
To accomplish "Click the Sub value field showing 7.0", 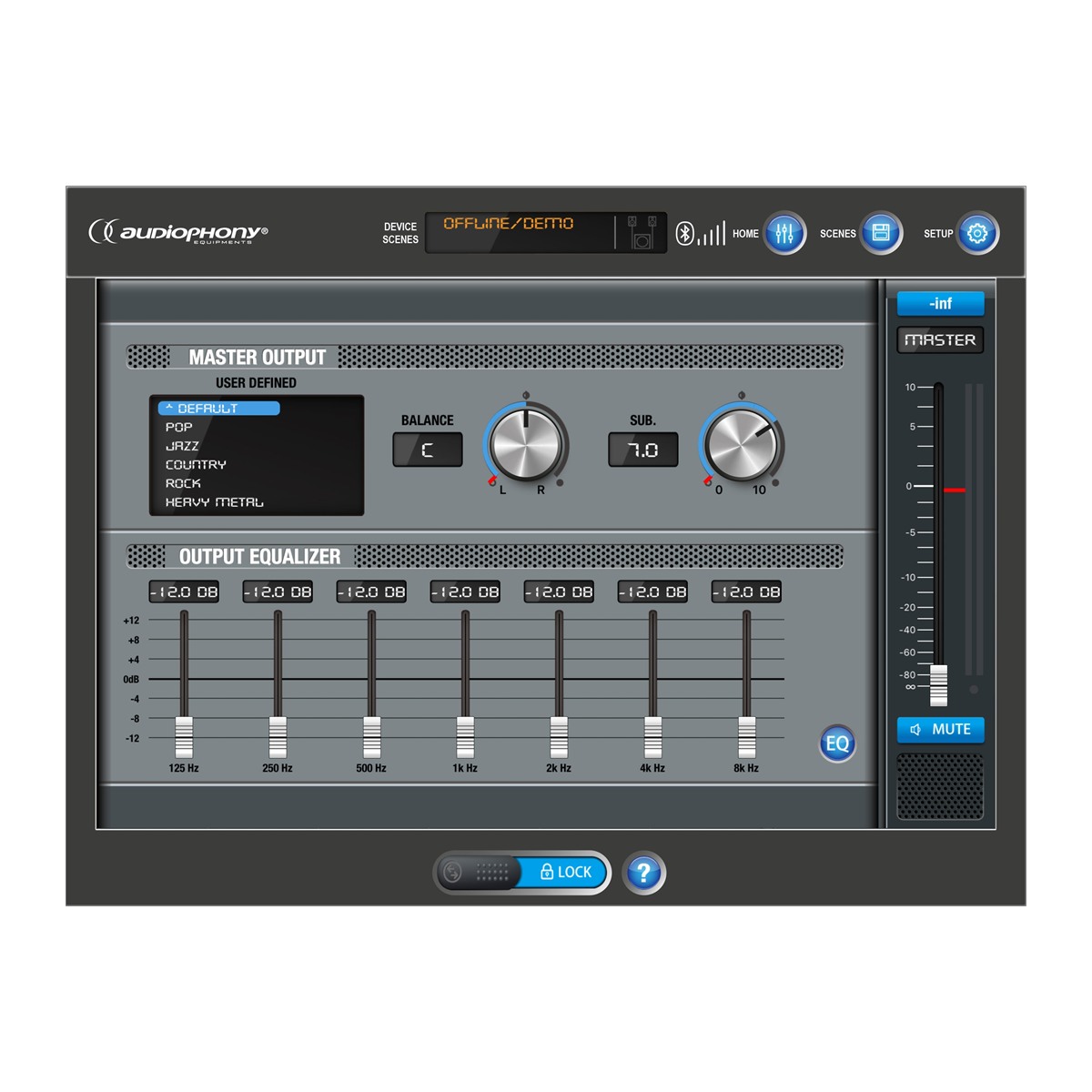I will coord(643,450).
